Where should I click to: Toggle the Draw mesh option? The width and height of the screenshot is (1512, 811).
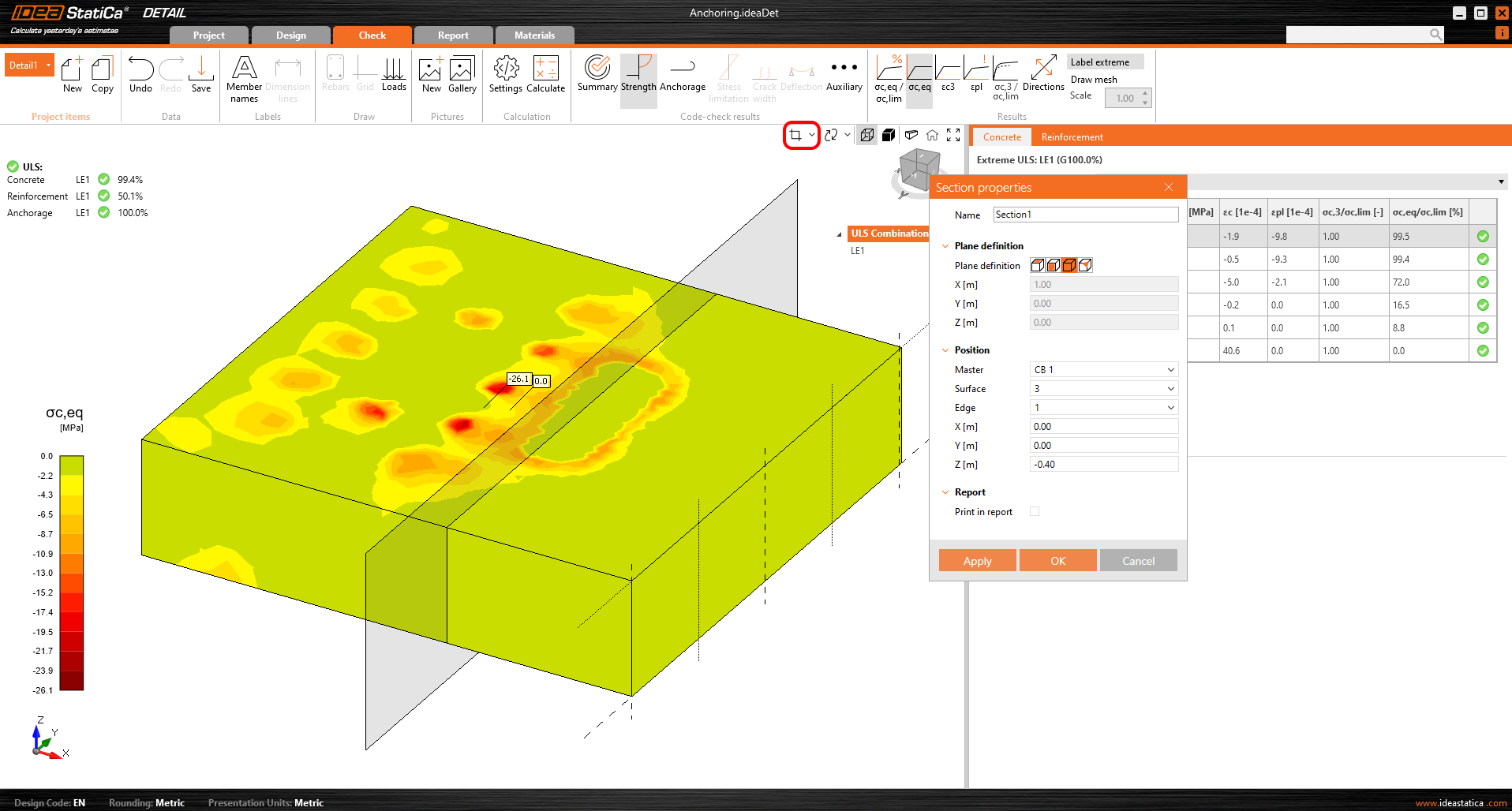point(1094,80)
